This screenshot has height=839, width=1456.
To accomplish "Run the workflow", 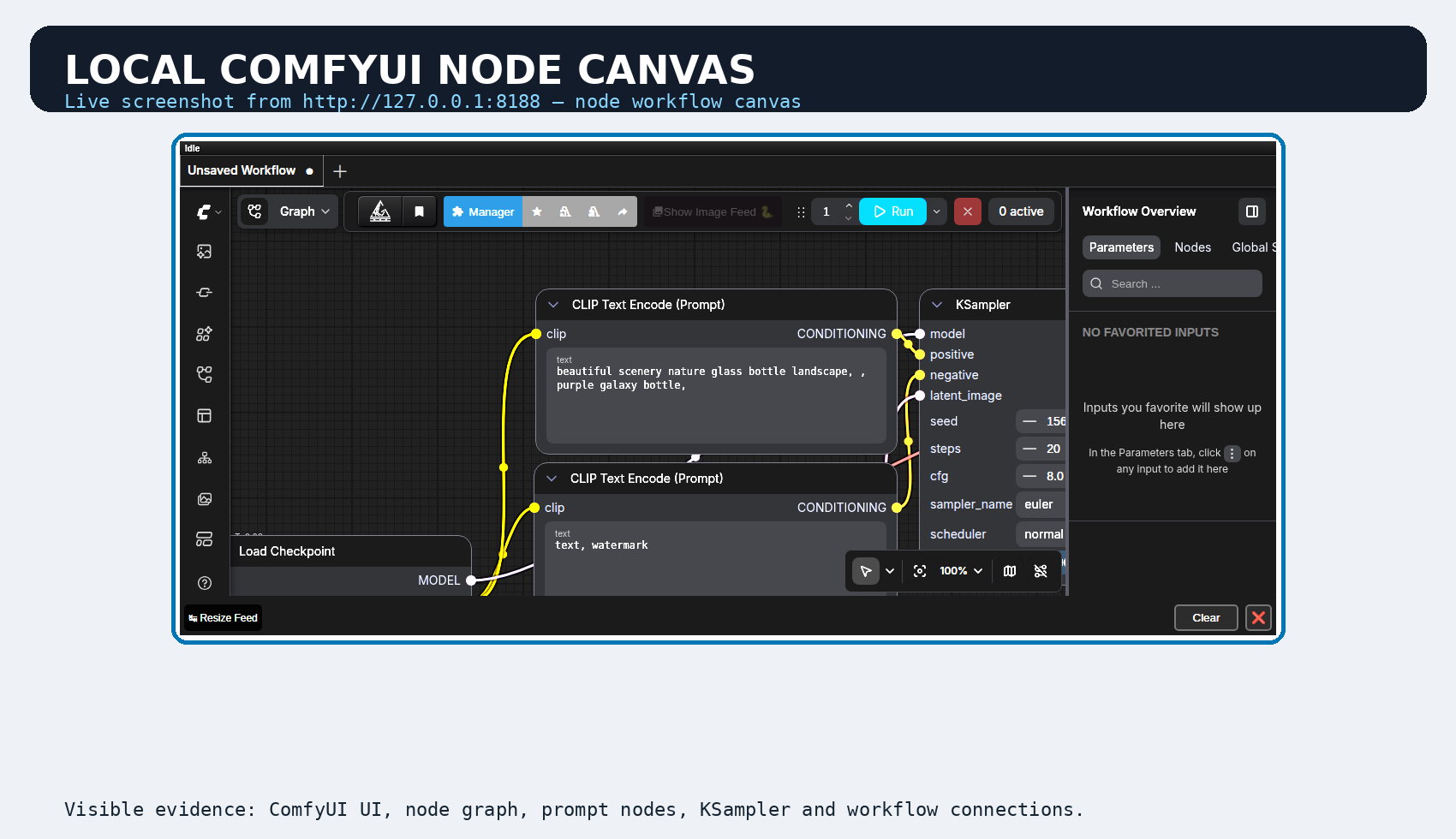I will (892, 211).
